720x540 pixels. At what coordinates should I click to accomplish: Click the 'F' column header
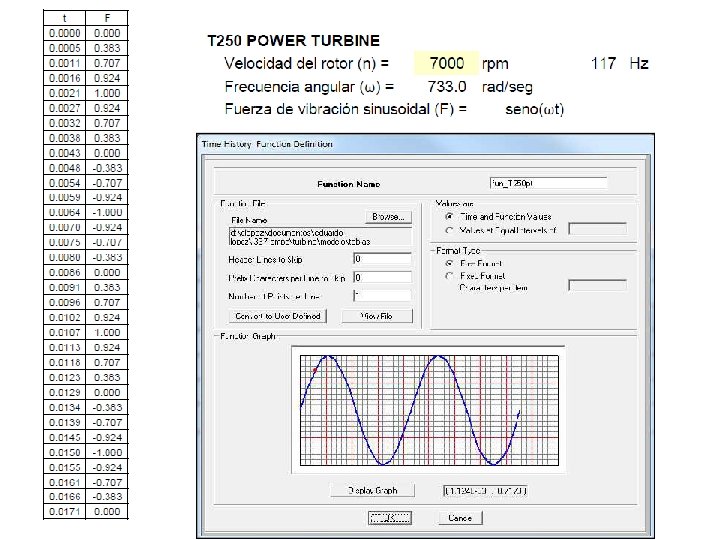click(107, 18)
